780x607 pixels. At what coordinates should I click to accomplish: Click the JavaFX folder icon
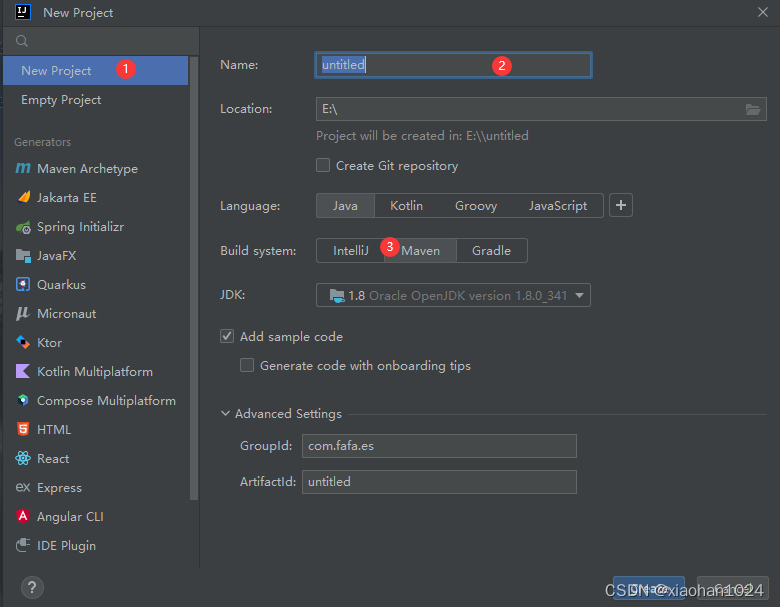point(23,256)
